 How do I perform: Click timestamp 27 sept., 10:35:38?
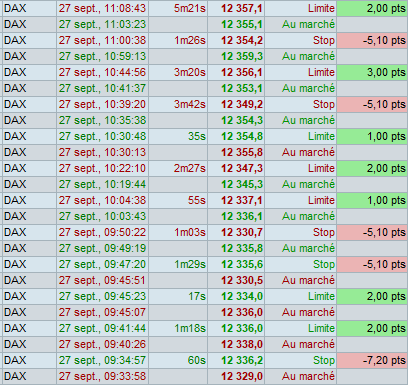102,120
